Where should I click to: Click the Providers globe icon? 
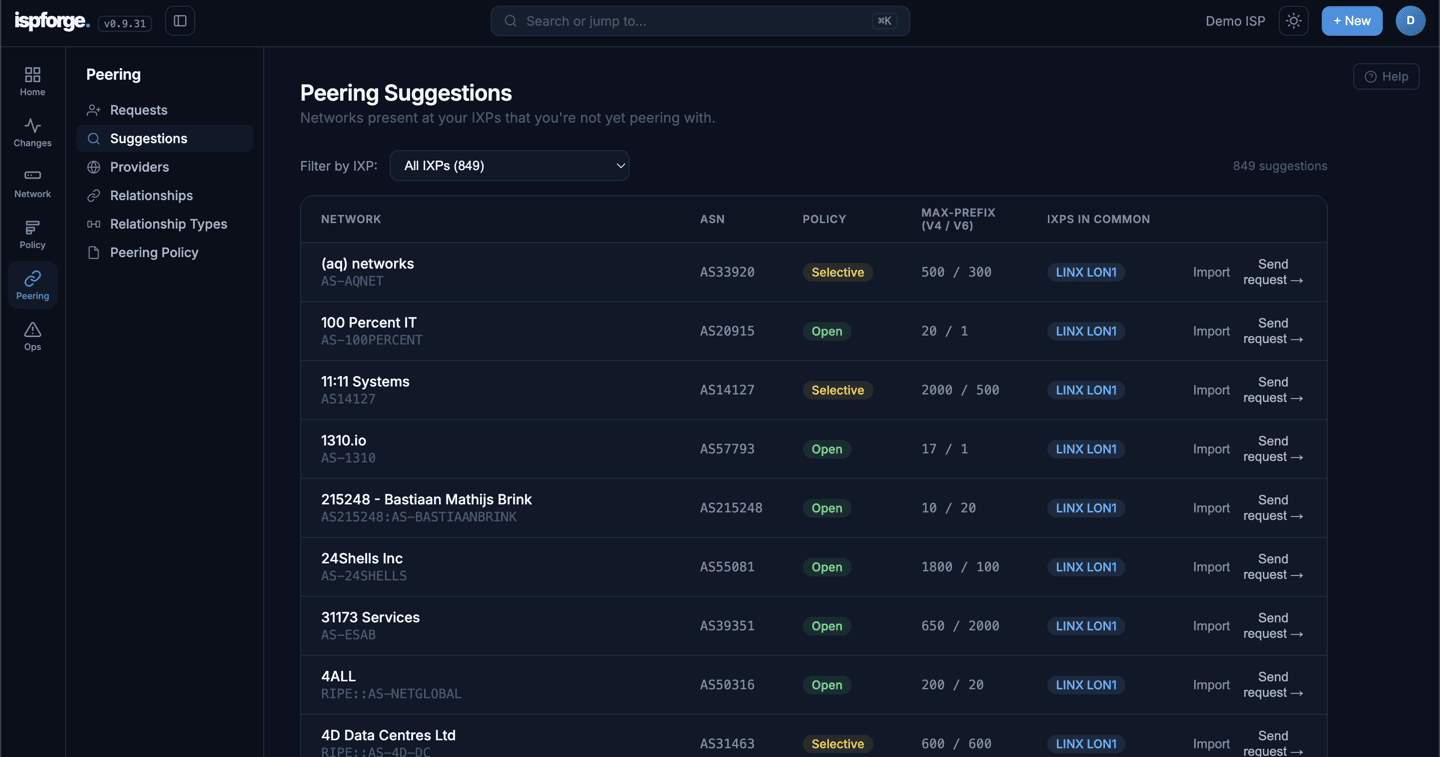coord(94,167)
